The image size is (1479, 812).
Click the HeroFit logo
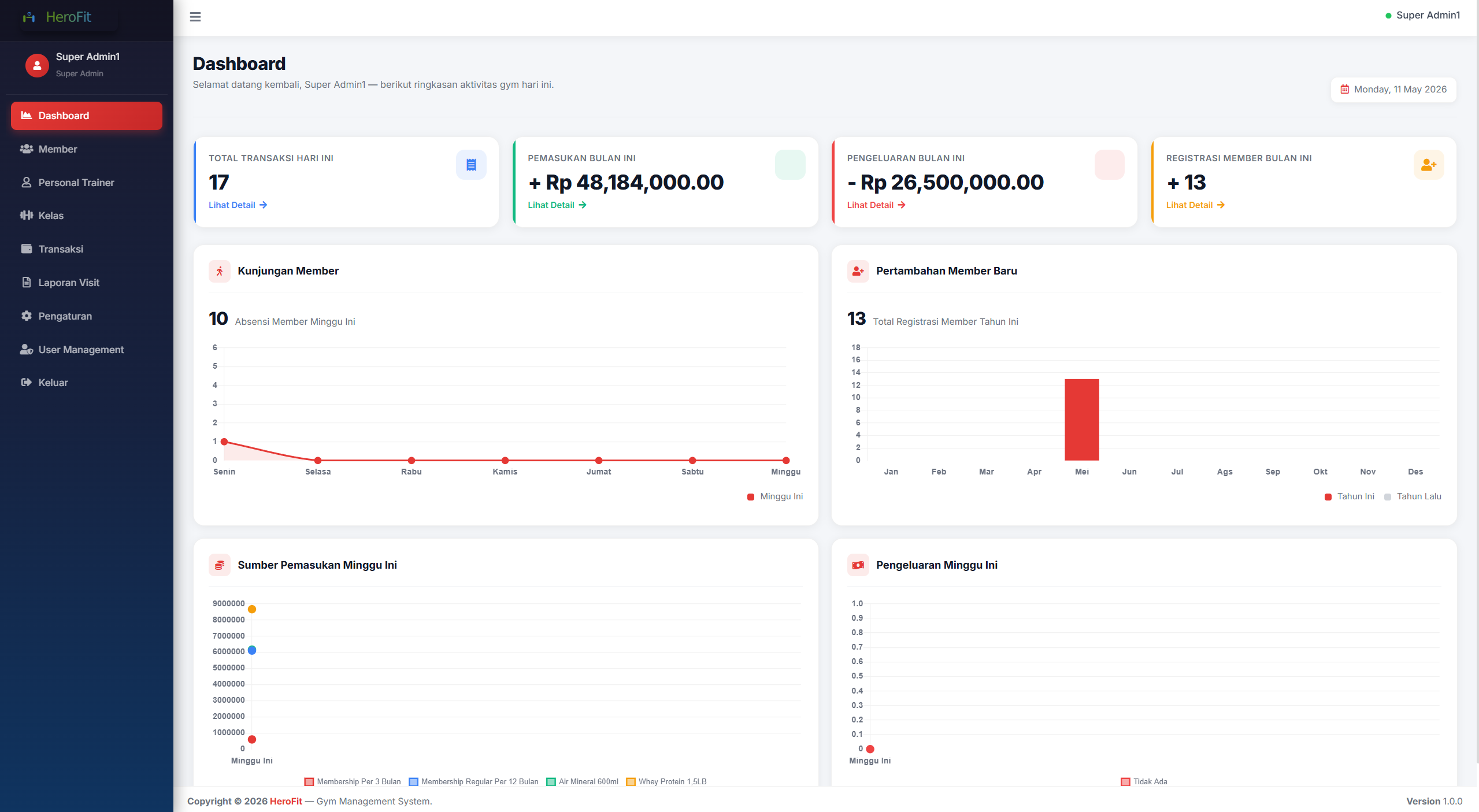58,17
